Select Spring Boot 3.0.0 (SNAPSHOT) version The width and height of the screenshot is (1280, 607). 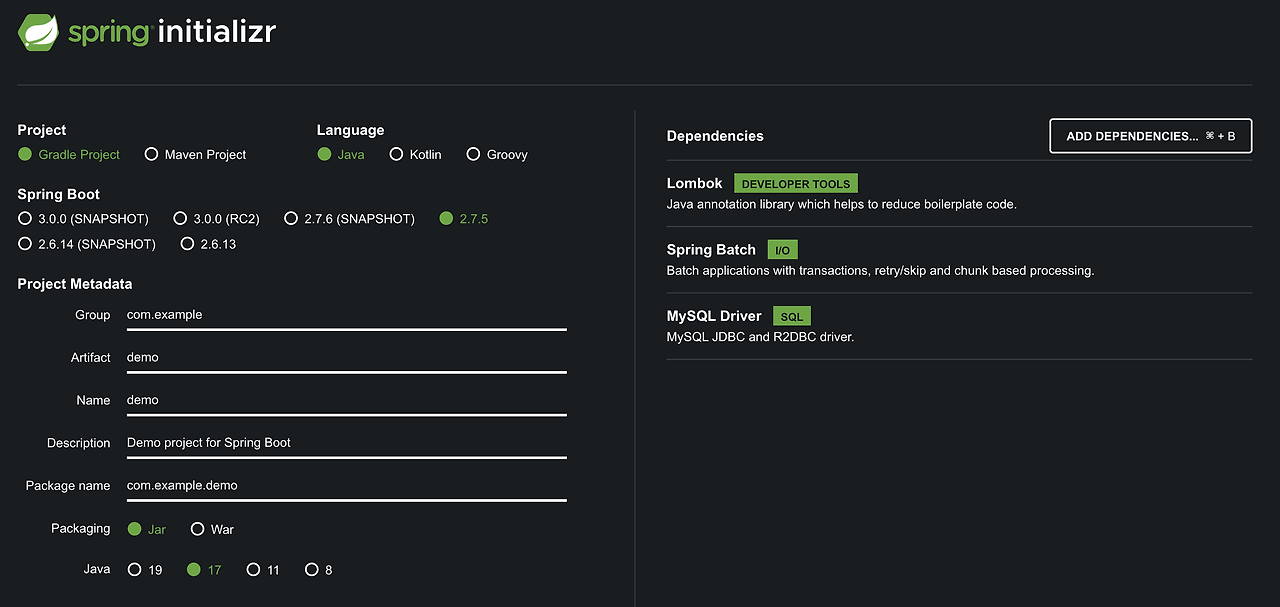pyautogui.click(x=83, y=218)
